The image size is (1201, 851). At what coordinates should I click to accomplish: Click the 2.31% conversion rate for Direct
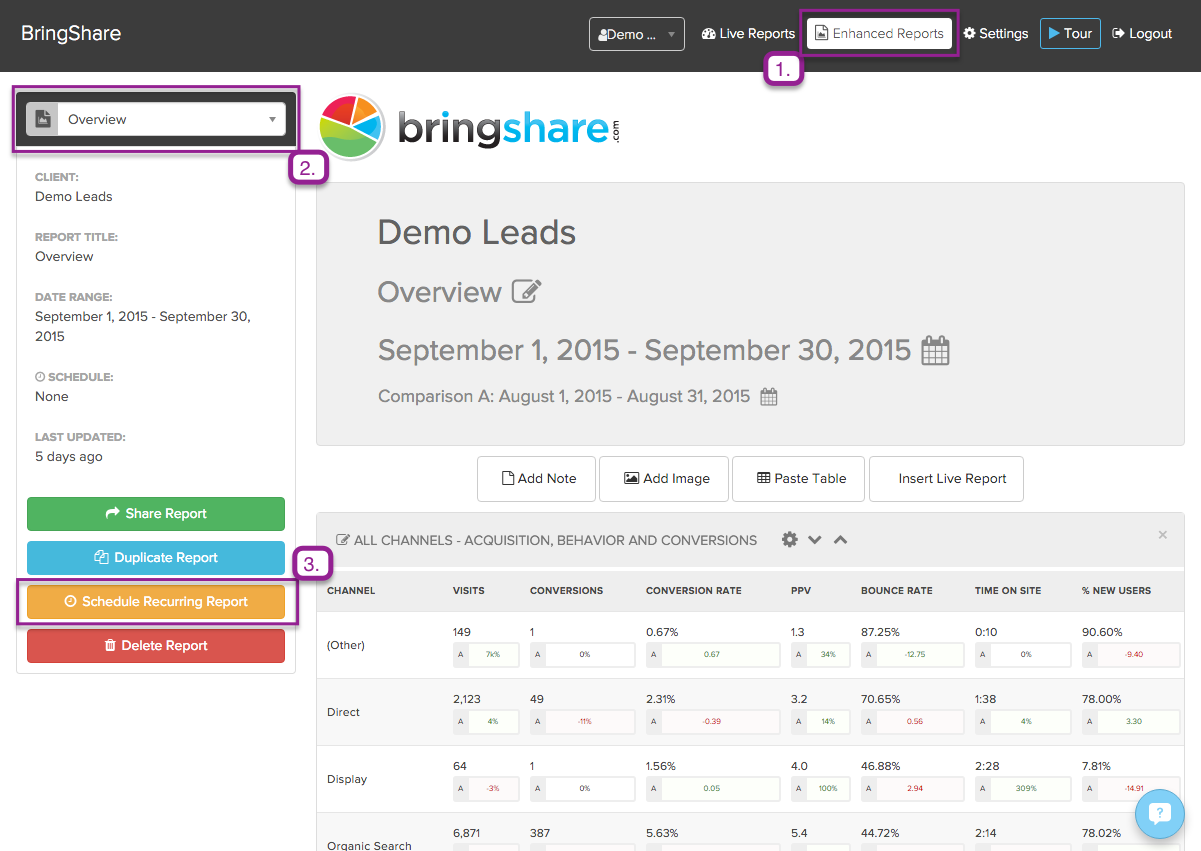661,699
